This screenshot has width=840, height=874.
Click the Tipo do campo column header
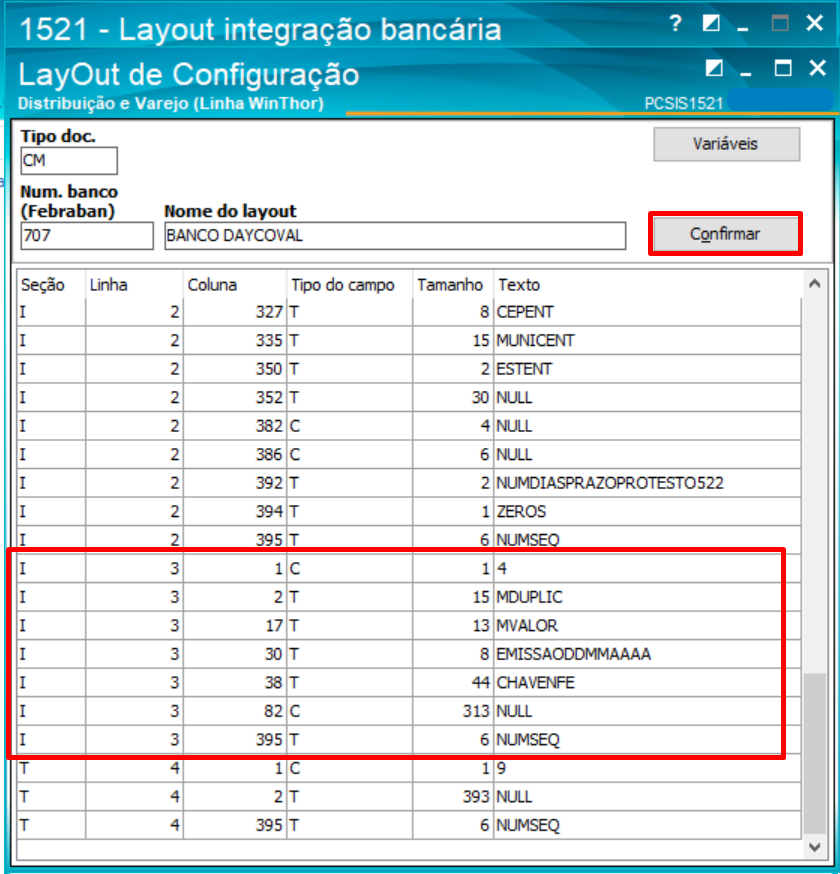[x=349, y=285]
